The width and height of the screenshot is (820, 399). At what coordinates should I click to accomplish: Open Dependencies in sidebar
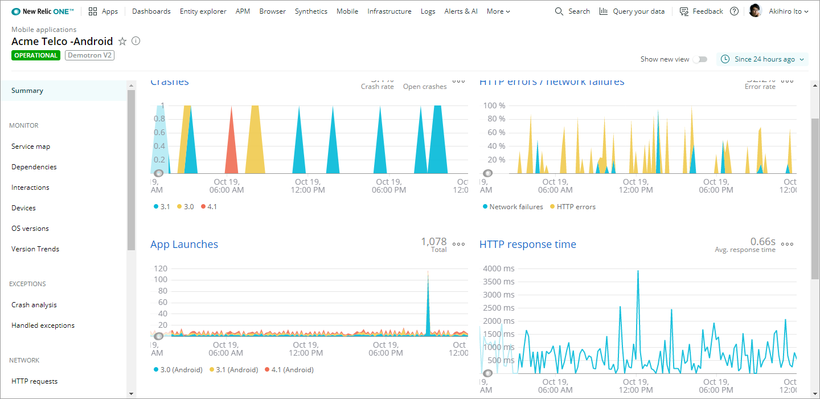tap(34, 167)
